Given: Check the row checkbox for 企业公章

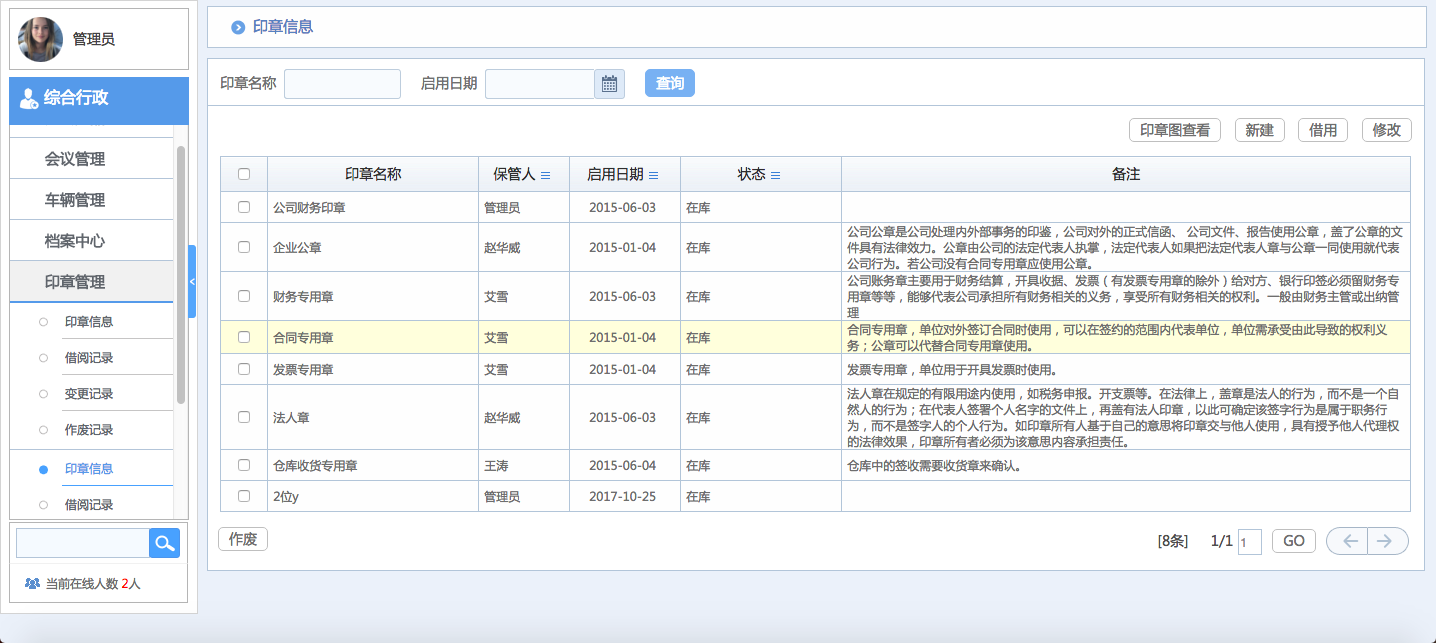Looking at the screenshot, I should (x=242, y=247).
